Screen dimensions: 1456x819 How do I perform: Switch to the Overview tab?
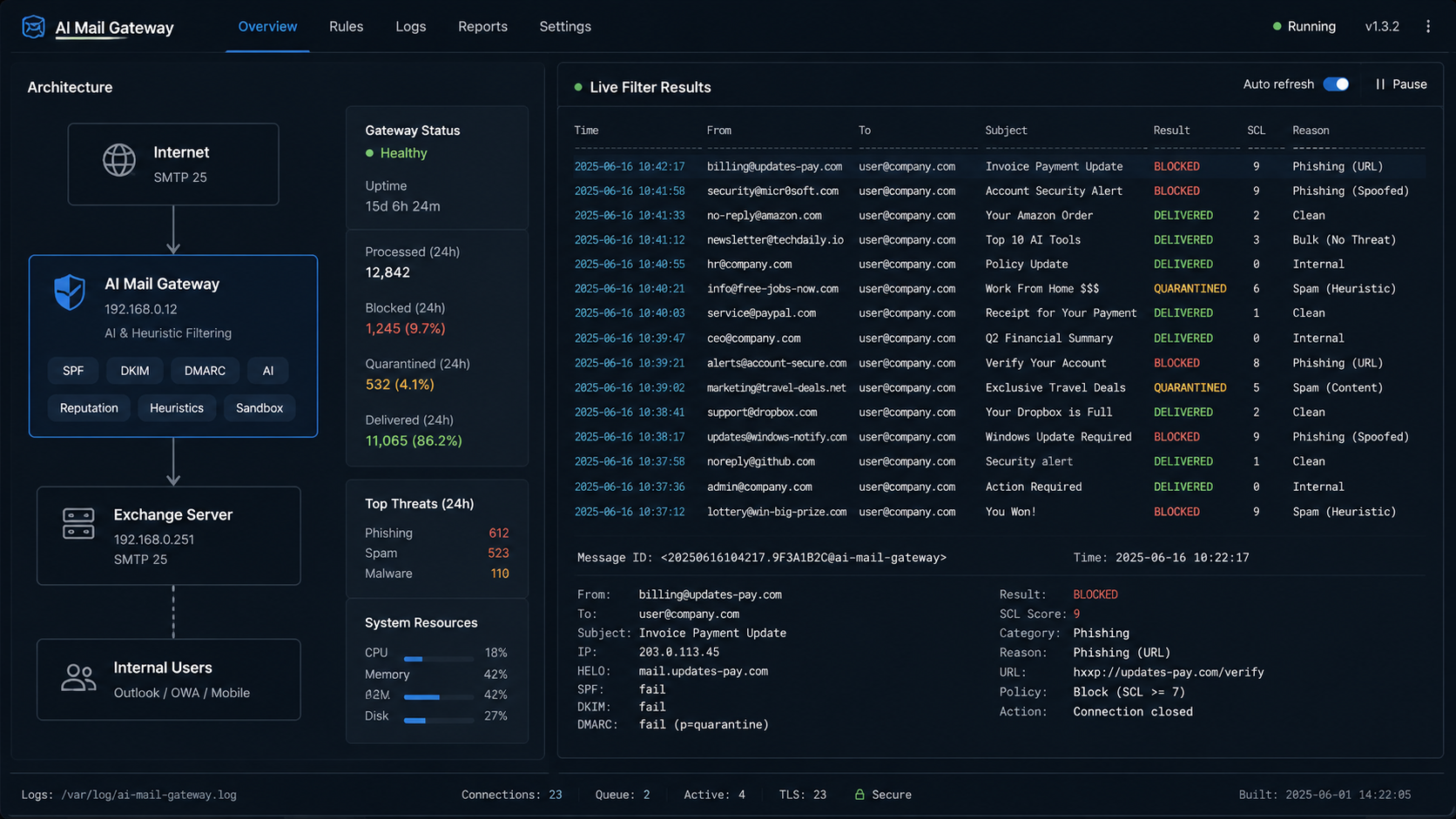[x=267, y=27]
